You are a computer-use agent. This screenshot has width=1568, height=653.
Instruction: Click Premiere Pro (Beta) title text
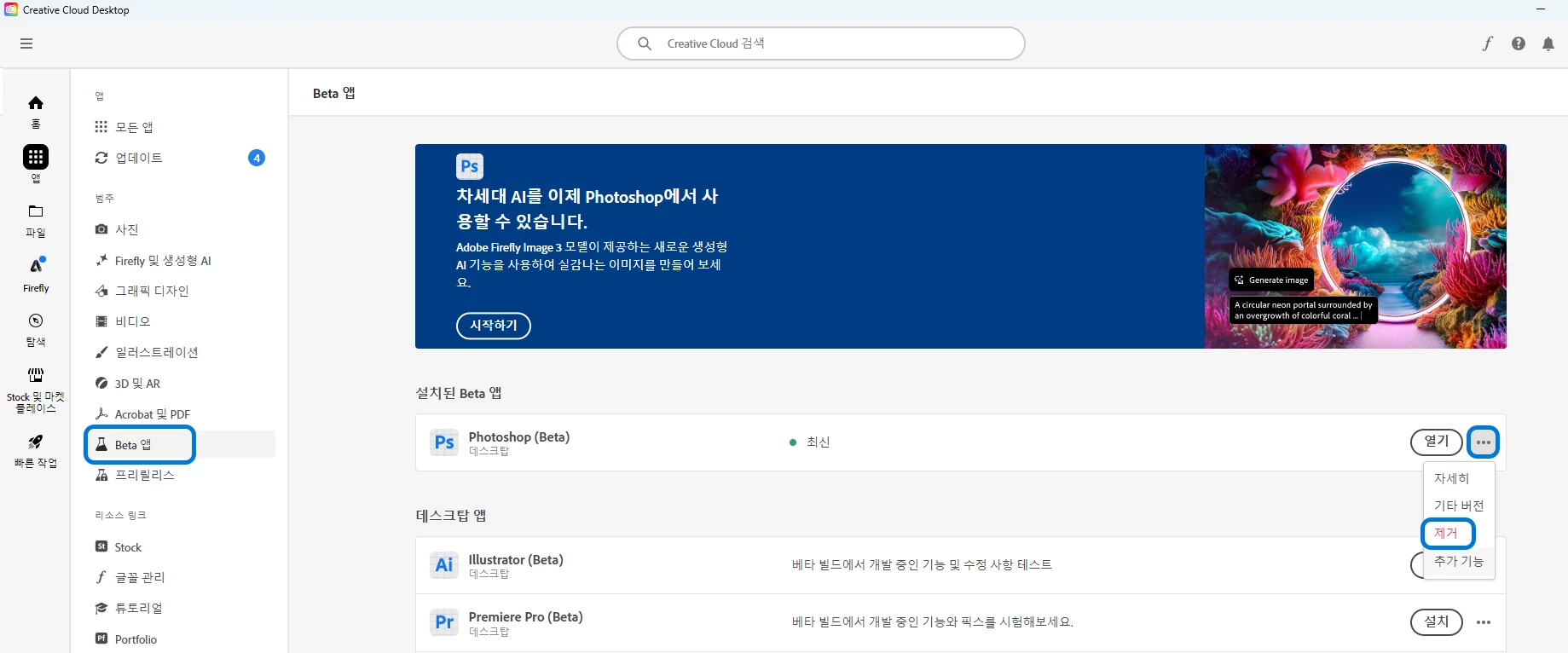[525, 616]
